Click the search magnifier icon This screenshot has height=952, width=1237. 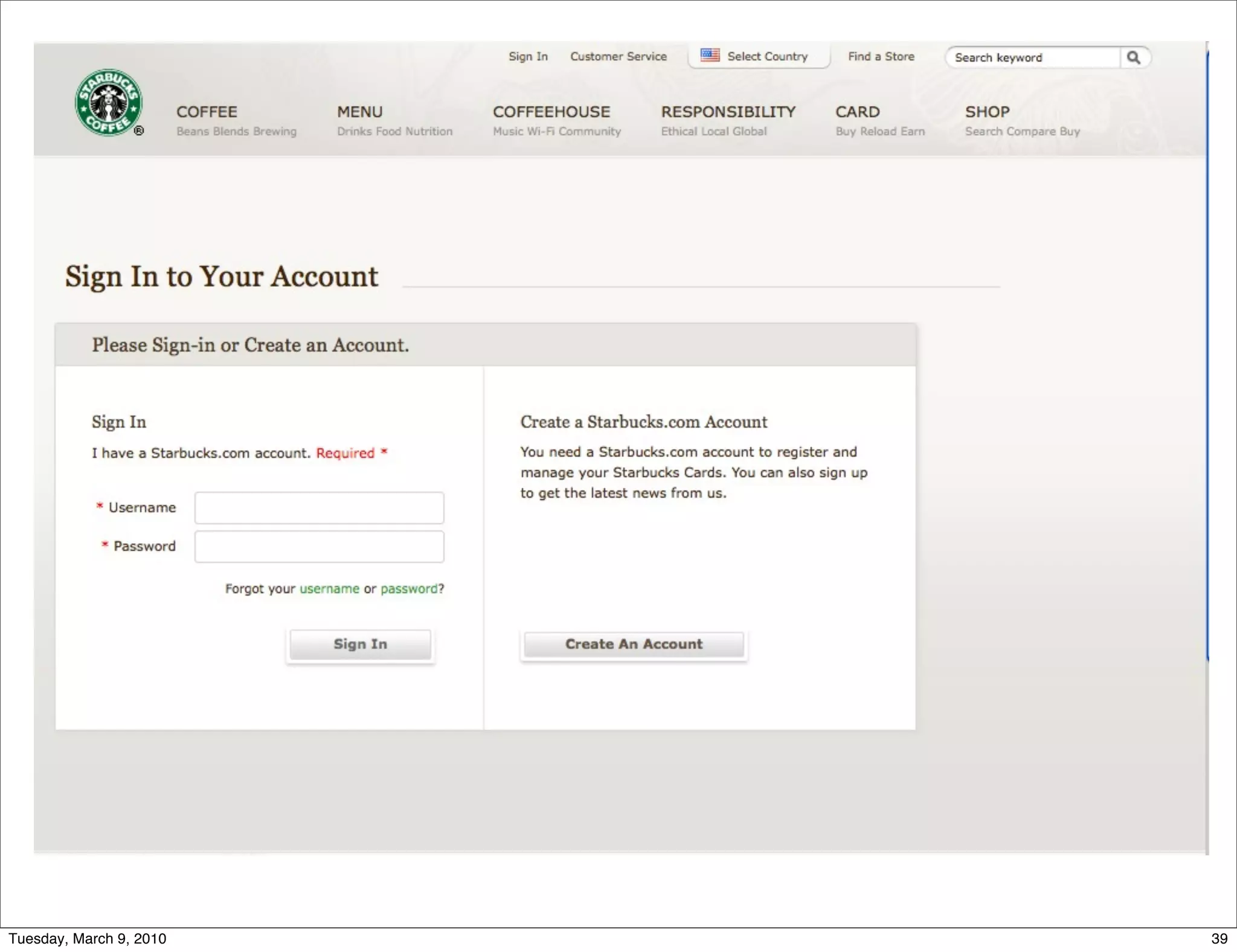click(1134, 57)
